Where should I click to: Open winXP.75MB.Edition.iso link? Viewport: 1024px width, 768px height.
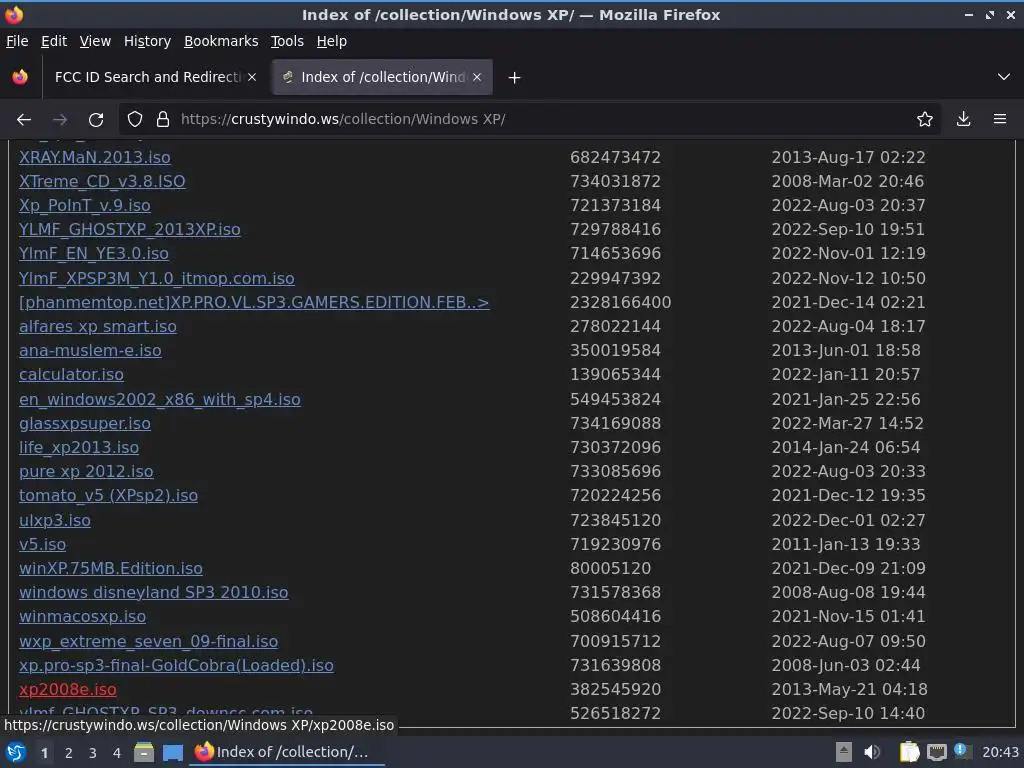(x=111, y=569)
